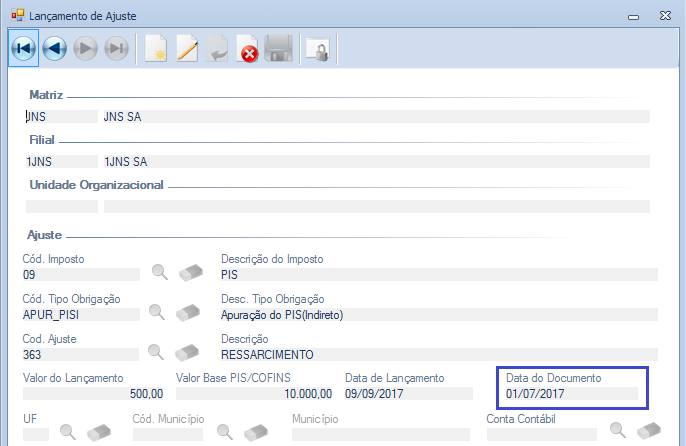686x446 pixels.
Task: Clear UF field with eraser icon
Action: (x=99, y=432)
